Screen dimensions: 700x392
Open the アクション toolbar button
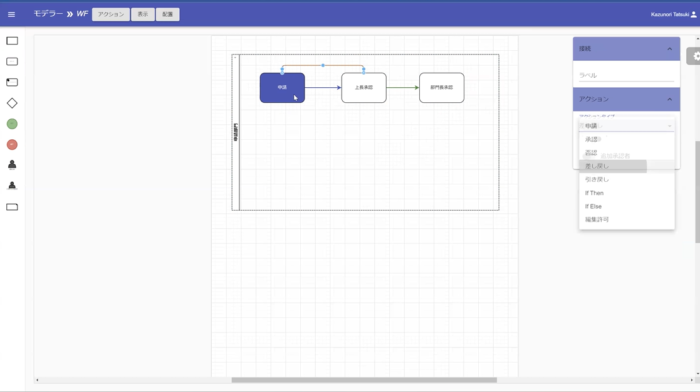pyautogui.click(x=111, y=14)
